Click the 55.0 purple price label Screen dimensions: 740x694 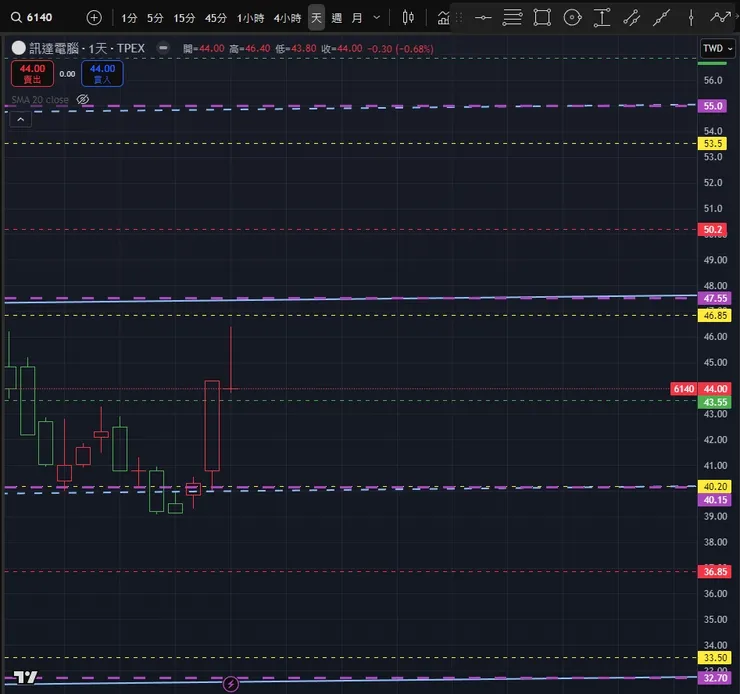(x=712, y=106)
